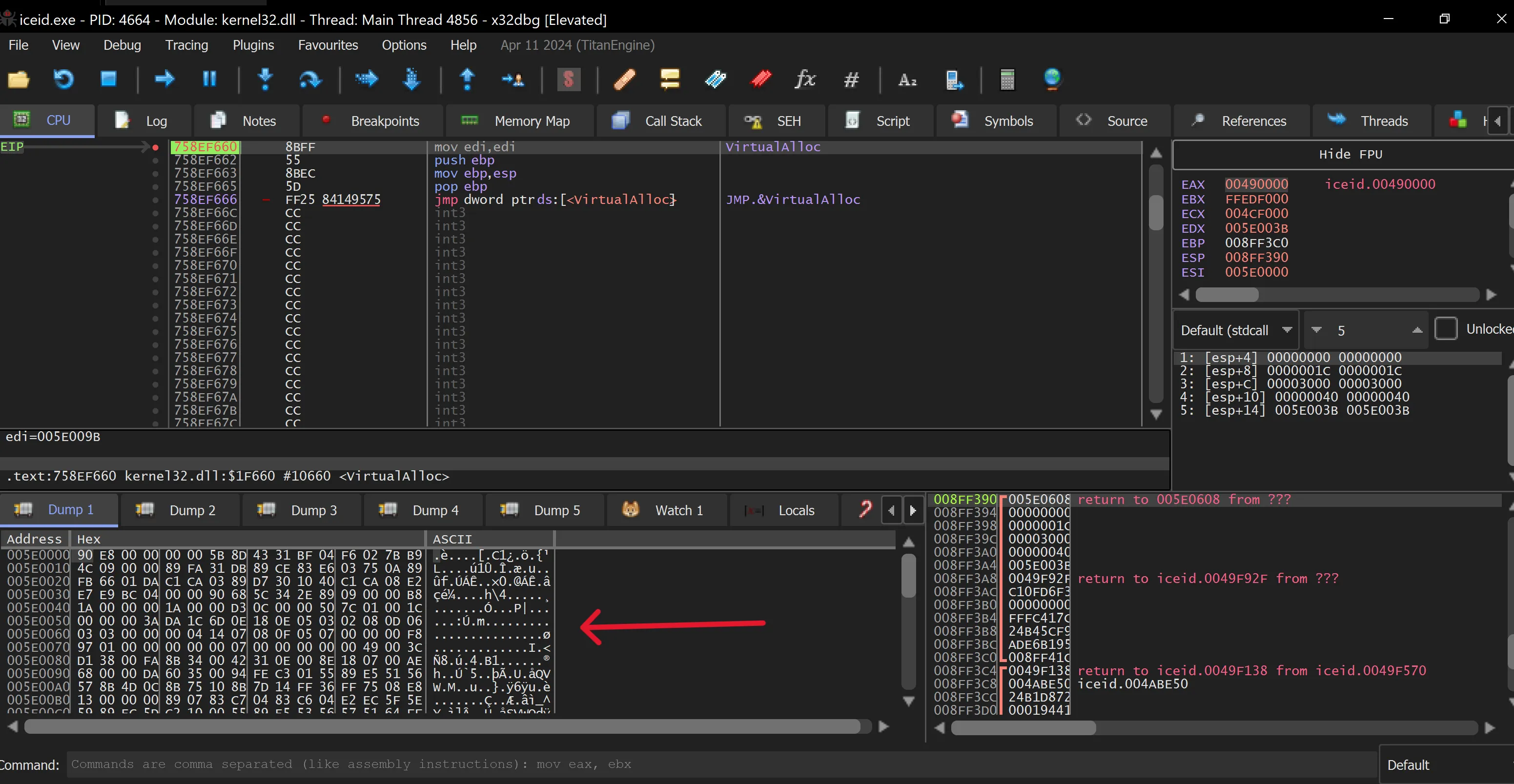Switch to the Call Stack tab

click(x=661, y=121)
